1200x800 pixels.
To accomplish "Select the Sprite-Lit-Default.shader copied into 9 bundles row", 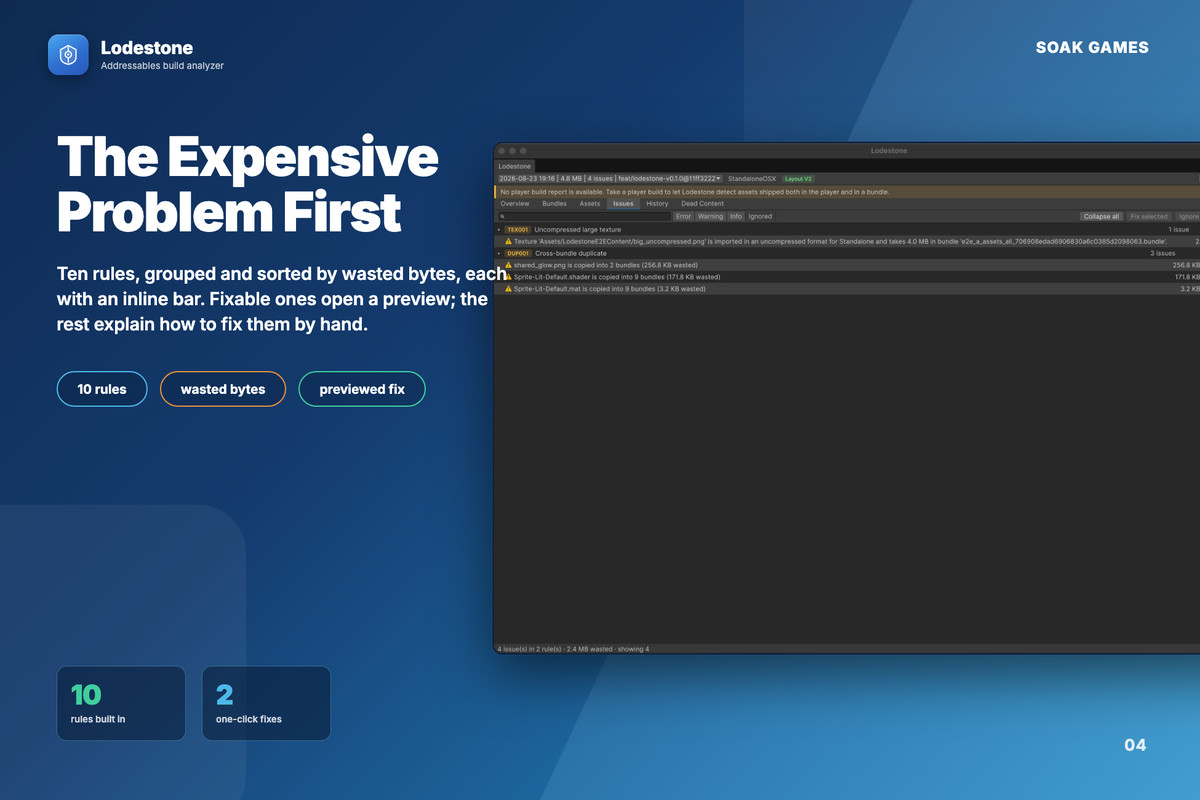I will pyautogui.click(x=847, y=277).
